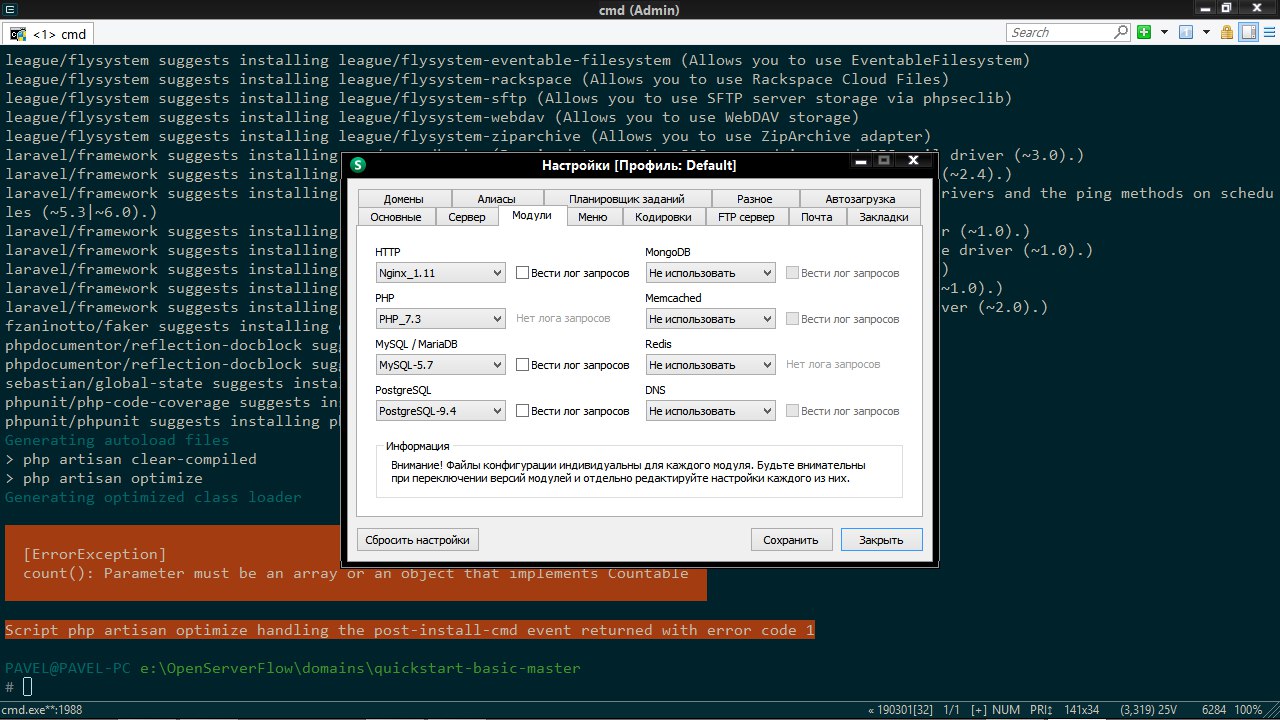
Task: Open the Алиасы tab
Action: (496, 199)
